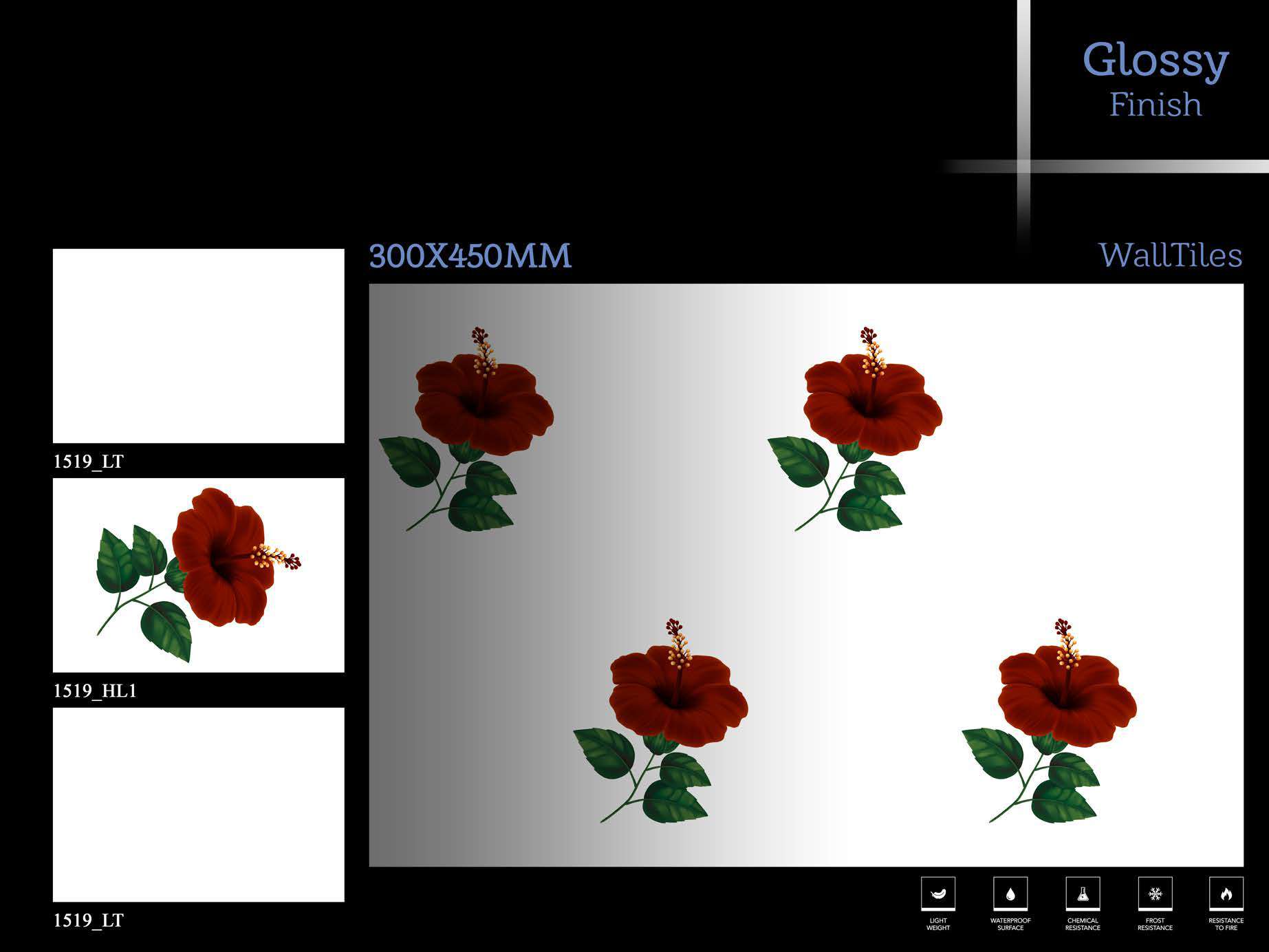Click the 300X450MM size label
This screenshot has height=952, width=1269.
point(470,256)
